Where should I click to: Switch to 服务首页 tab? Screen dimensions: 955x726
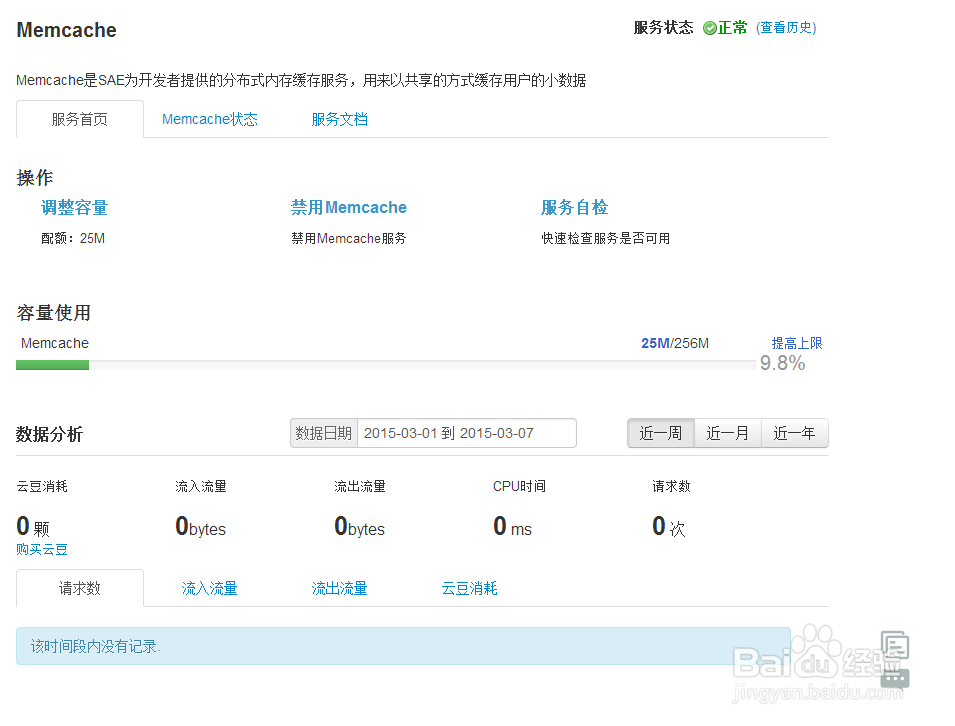[80, 119]
